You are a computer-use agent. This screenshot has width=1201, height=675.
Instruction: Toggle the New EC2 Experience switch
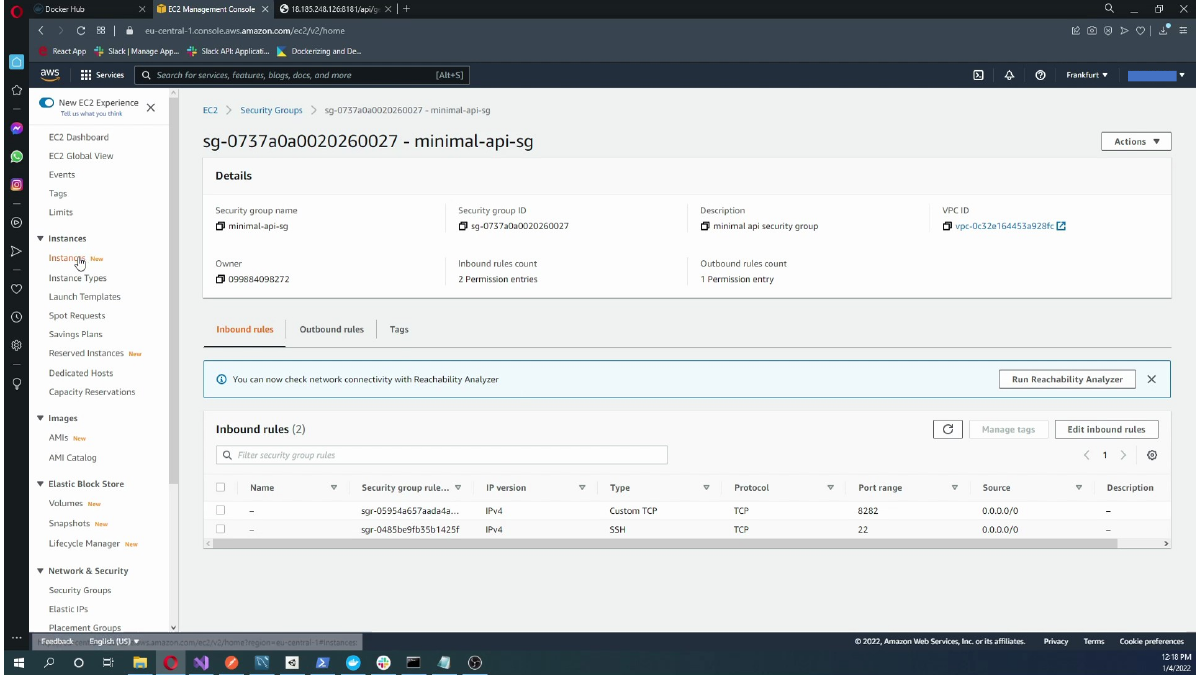click(47, 103)
